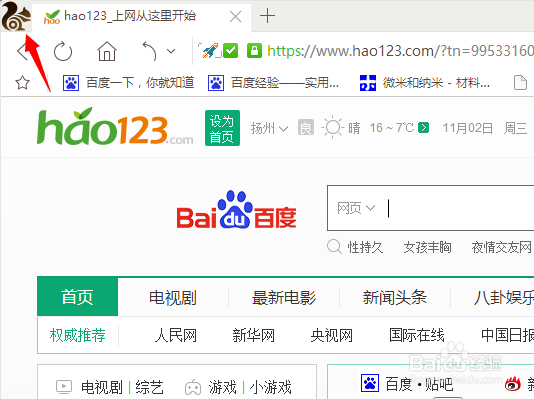The height and width of the screenshot is (399, 534).
Task: Open the 小游戏 link
Action: click(x=270, y=387)
